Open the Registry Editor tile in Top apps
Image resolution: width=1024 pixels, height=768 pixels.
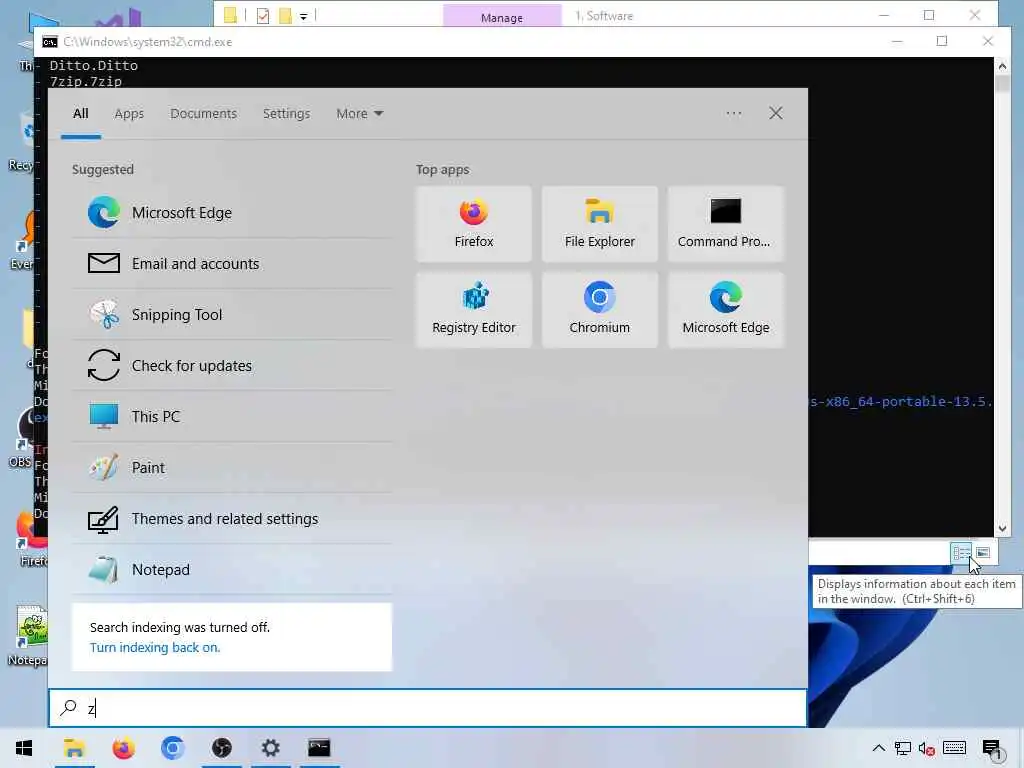pyautogui.click(x=473, y=310)
